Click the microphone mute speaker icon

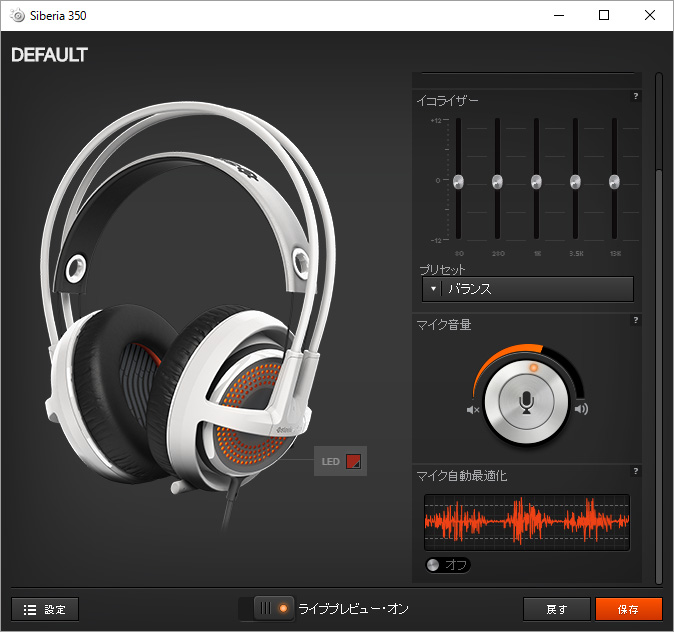473,410
